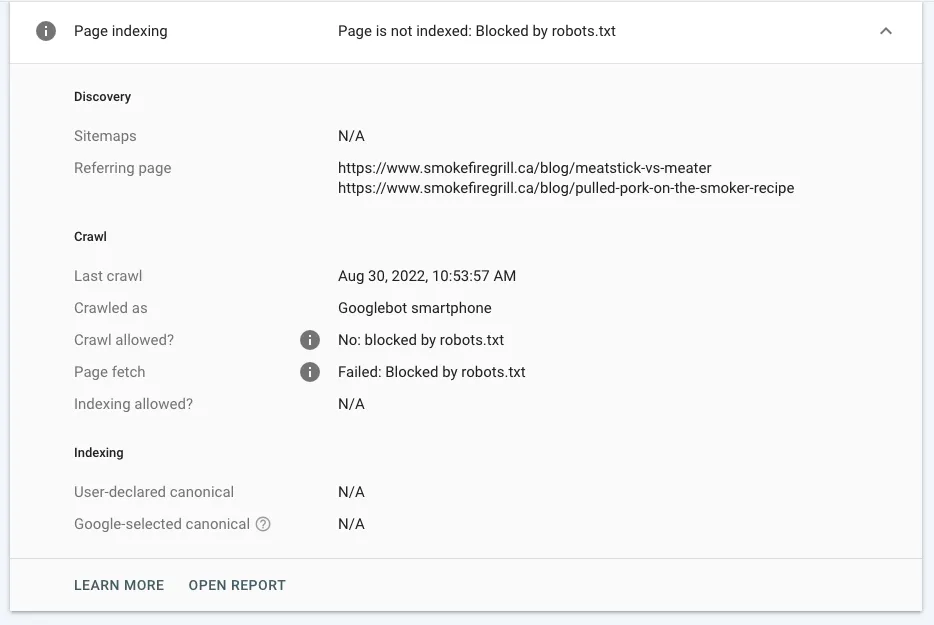The image size is (934, 625).
Task: Select the meatstick-vs-meater referring page URL
Action: pyautogui.click(x=524, y=168)
